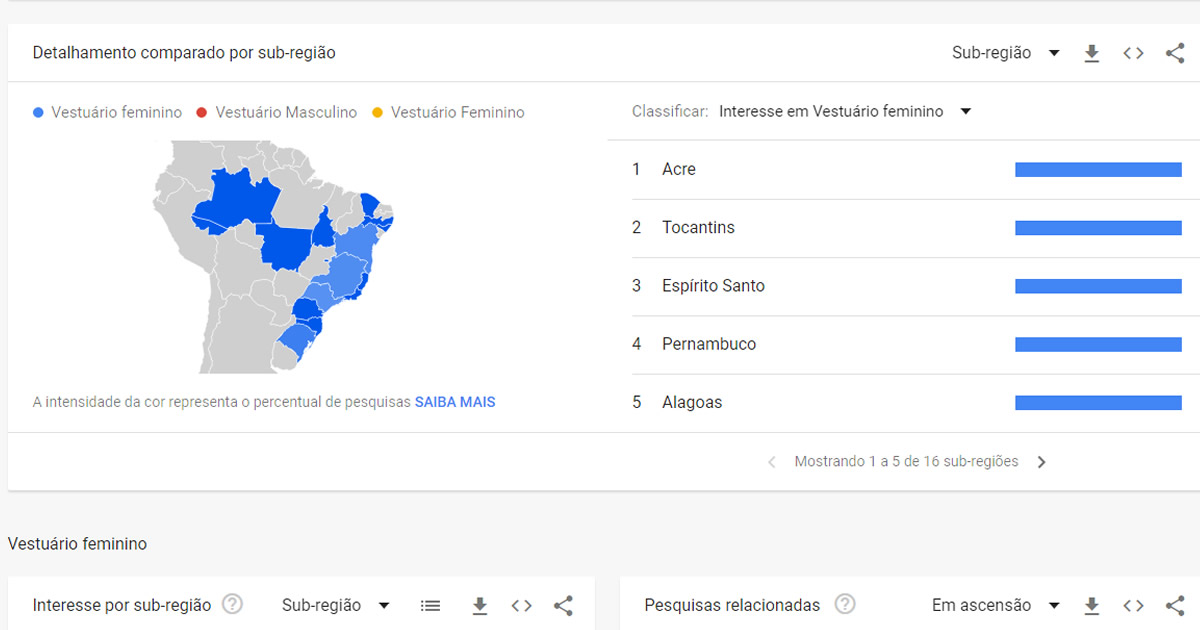
Task: Open help for Interesse por sub-região
Action: 233,604
